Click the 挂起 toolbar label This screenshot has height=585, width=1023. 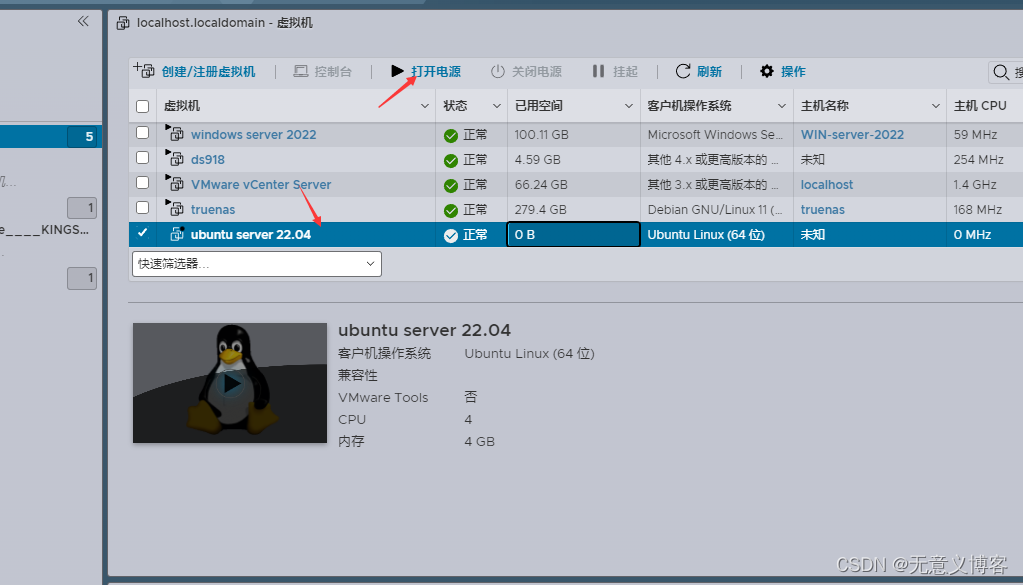625,72
